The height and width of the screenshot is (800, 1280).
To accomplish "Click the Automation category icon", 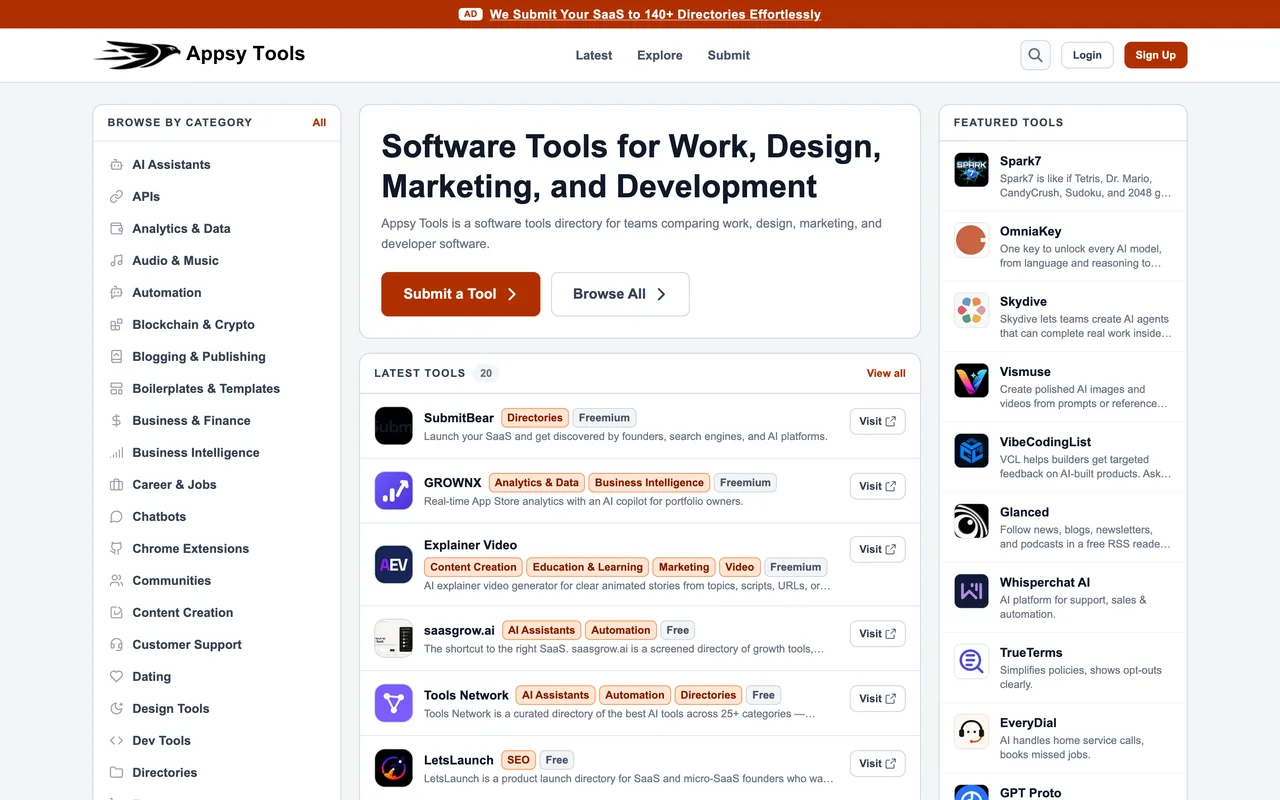I will pyautogui.click(x=116, y=293).
